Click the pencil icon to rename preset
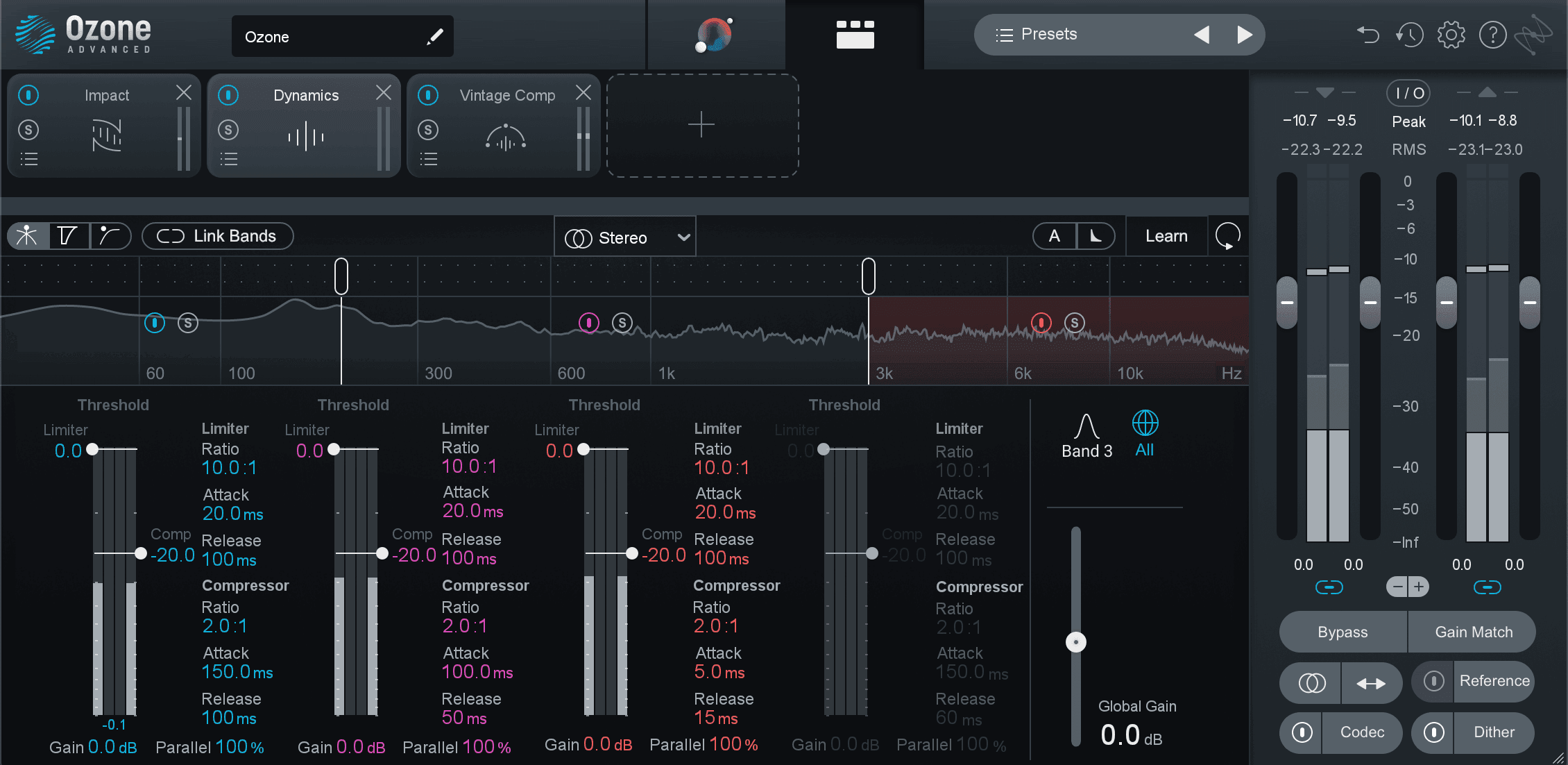Image resolution: width=1568 pixels, height=765 pixels. tap(435, 36)
